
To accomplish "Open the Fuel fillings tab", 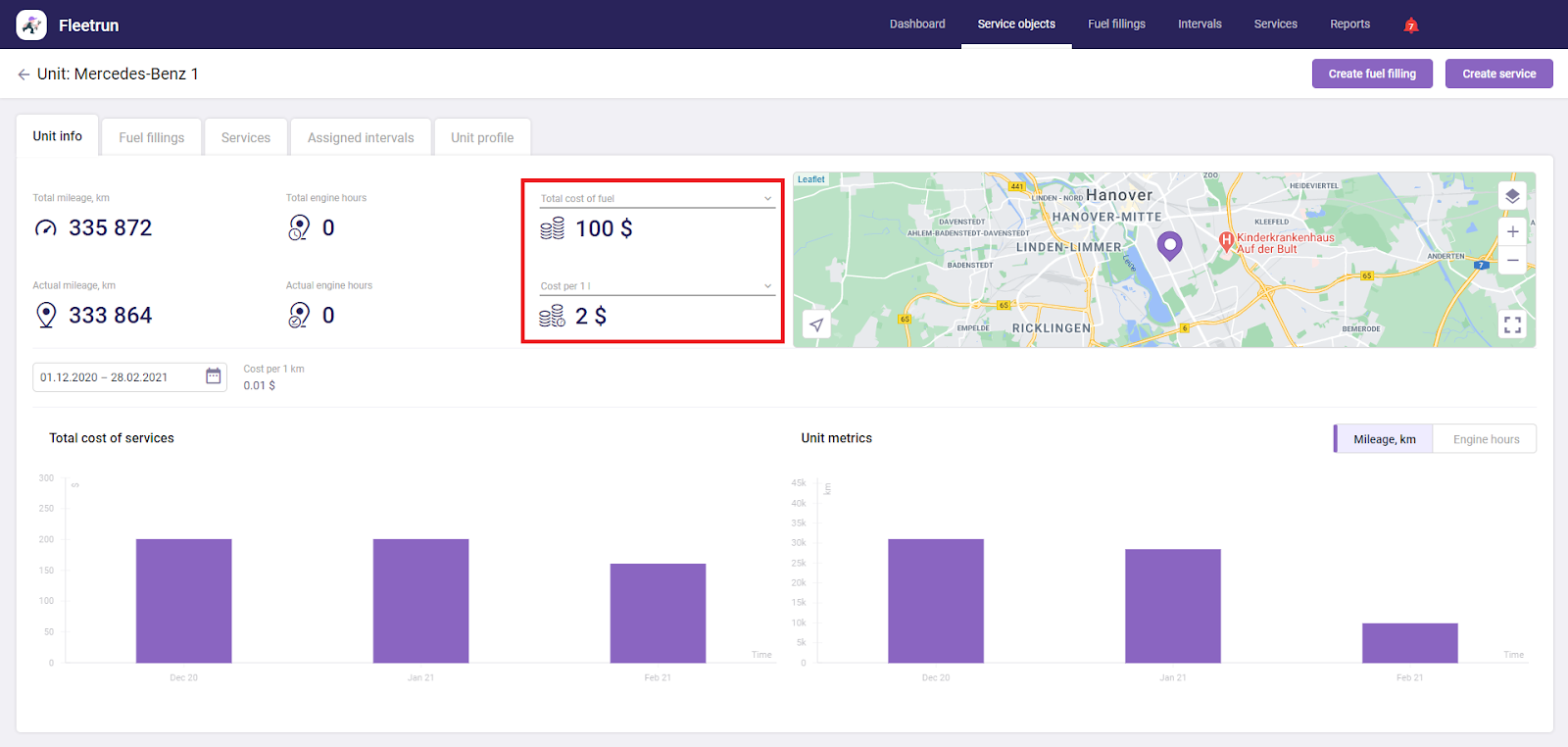I will coord(152,138).
